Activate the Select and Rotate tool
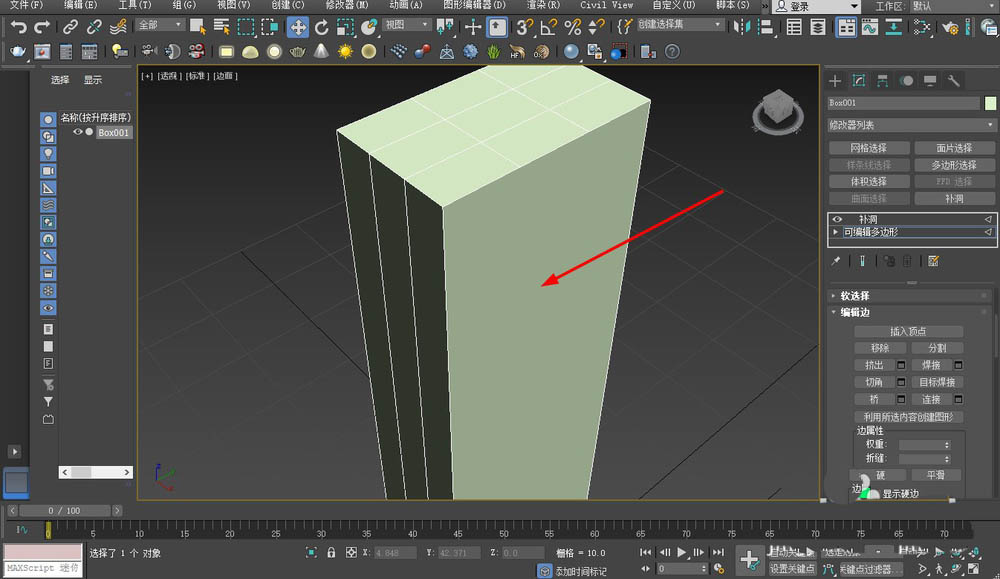The image size is (1000, 579). click(x=321, y=27)
